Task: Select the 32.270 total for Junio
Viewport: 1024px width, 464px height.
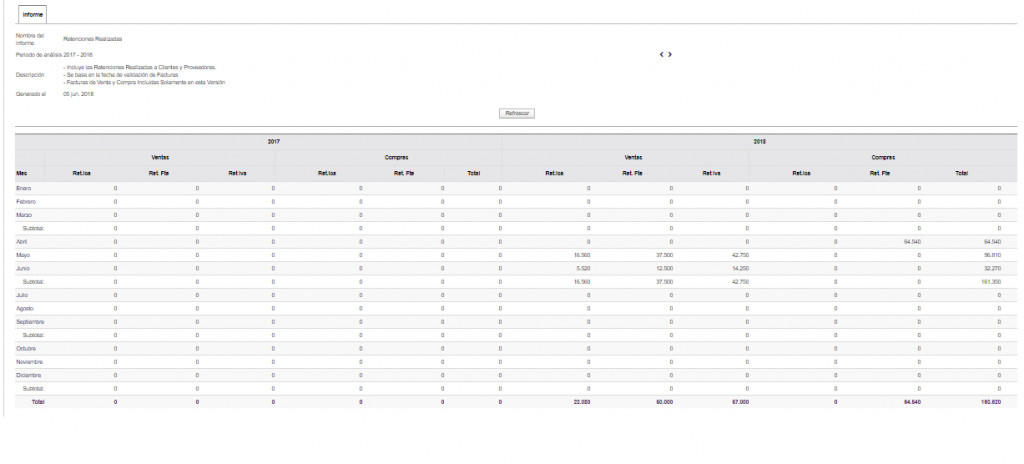Action: [991, 269]
